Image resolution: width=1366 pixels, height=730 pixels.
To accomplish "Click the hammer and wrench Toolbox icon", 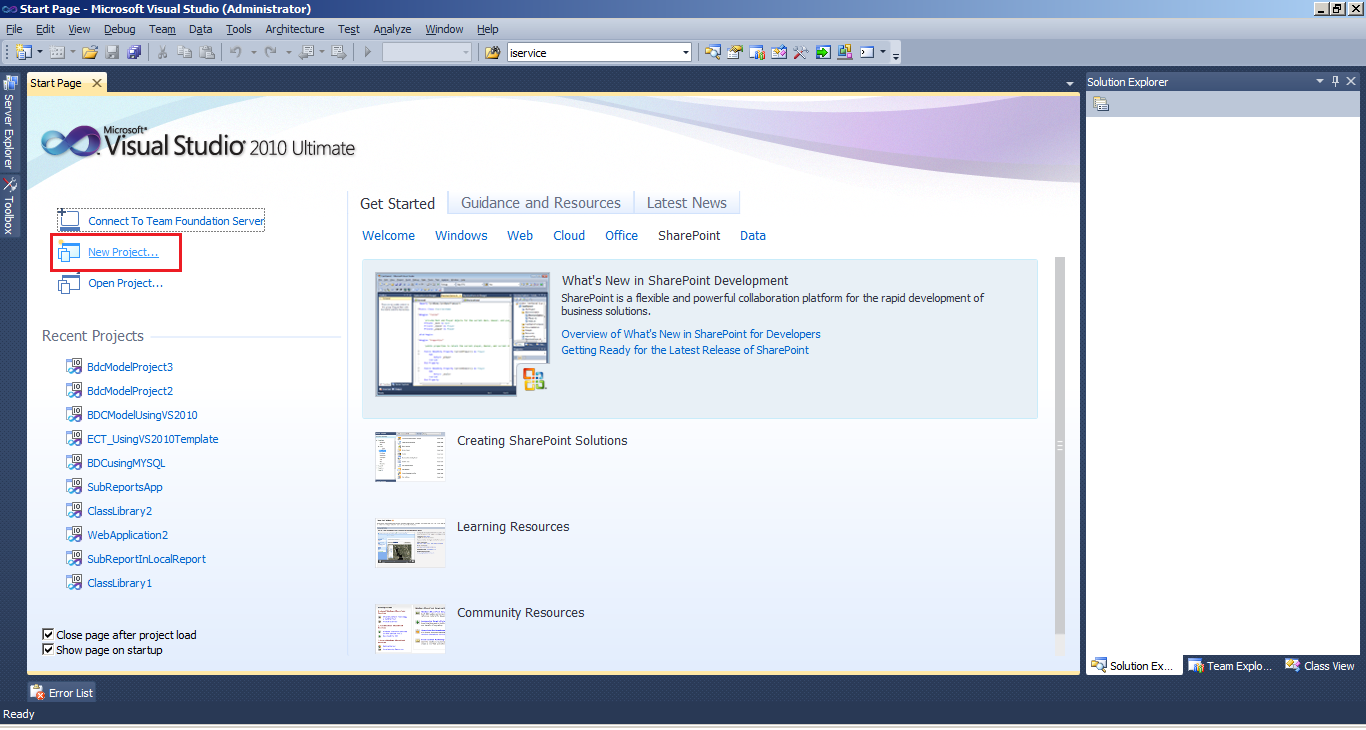I will pyautogui.click(x=801, y=52).
